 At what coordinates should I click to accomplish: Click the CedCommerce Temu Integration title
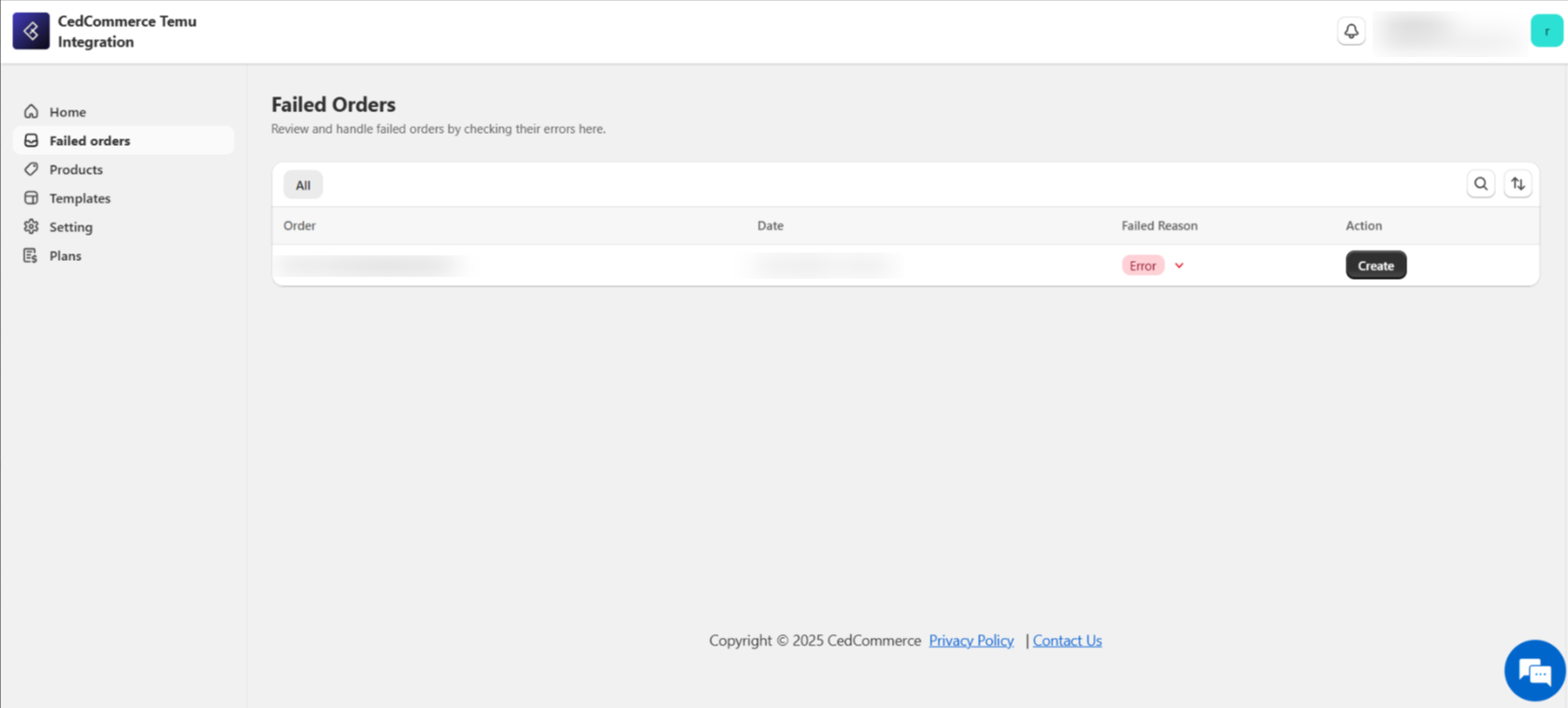pyautogui.click(x=127, y=32)
